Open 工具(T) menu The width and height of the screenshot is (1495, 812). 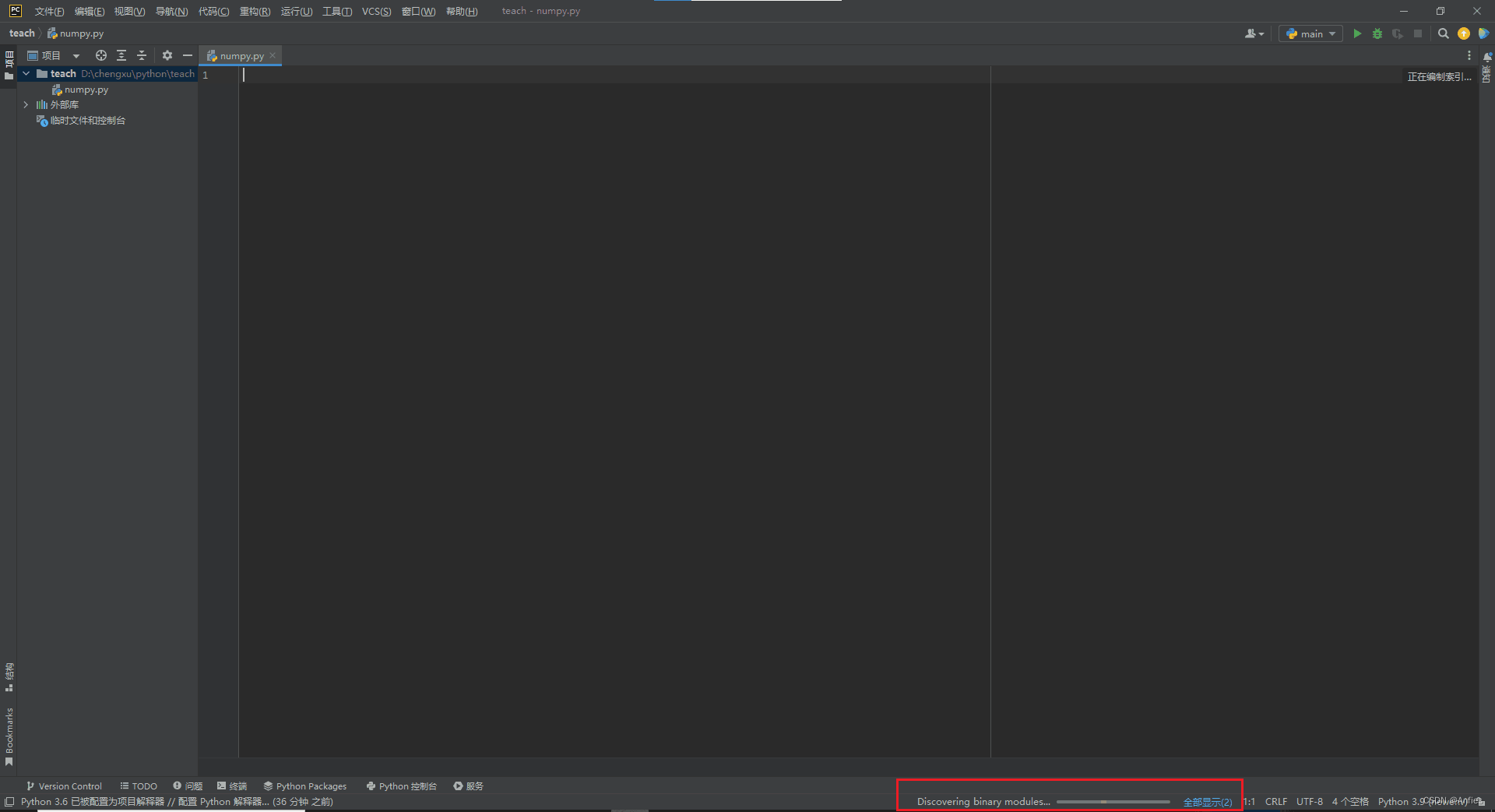(337, 11)
